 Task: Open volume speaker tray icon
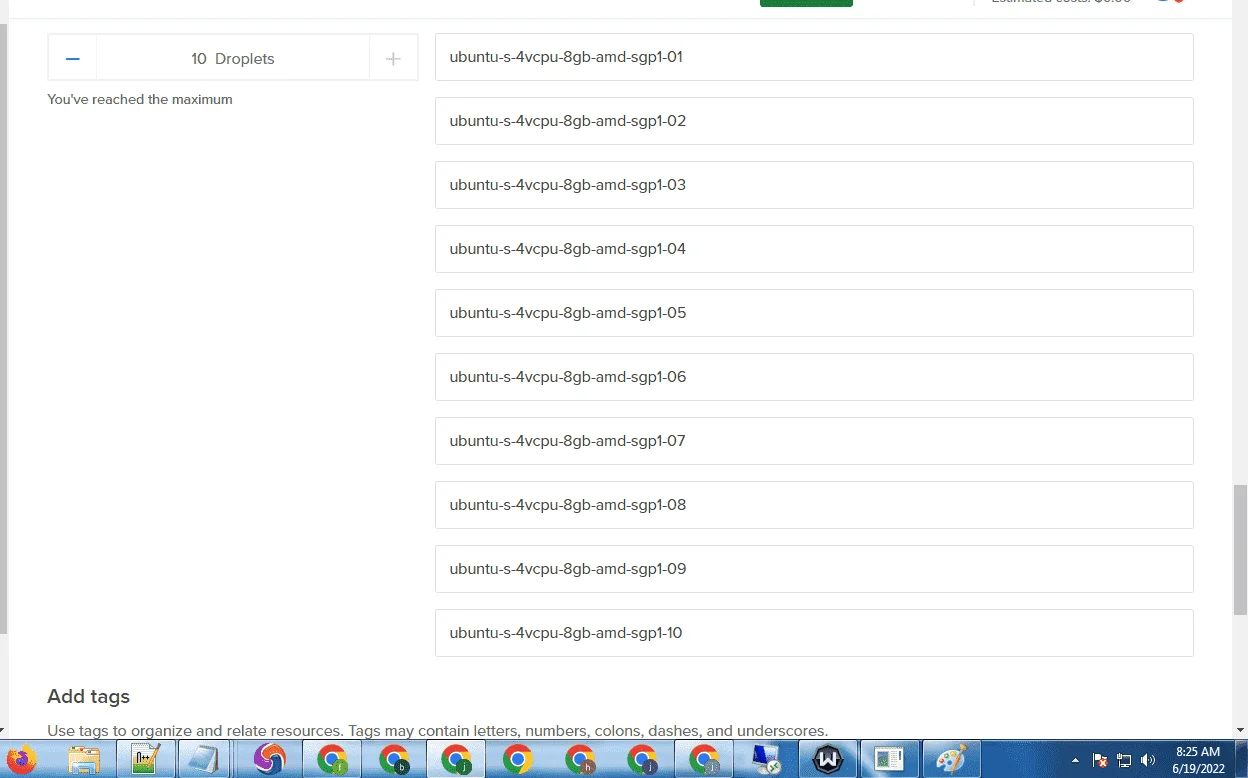[x=1148, y=760]
